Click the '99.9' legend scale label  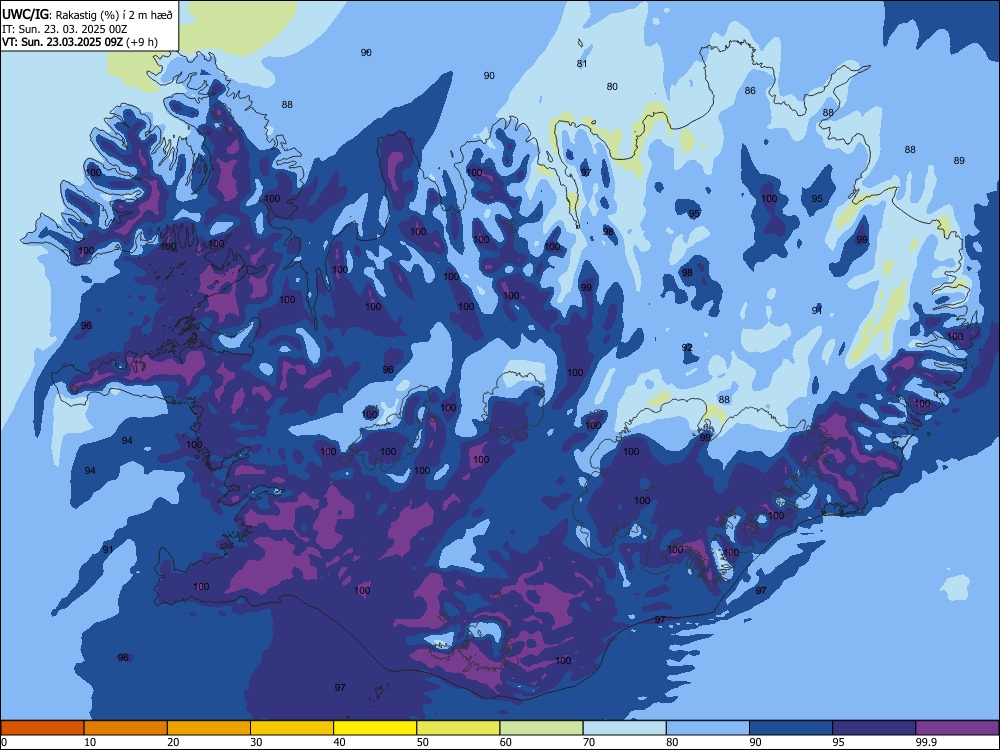point(926,742)
